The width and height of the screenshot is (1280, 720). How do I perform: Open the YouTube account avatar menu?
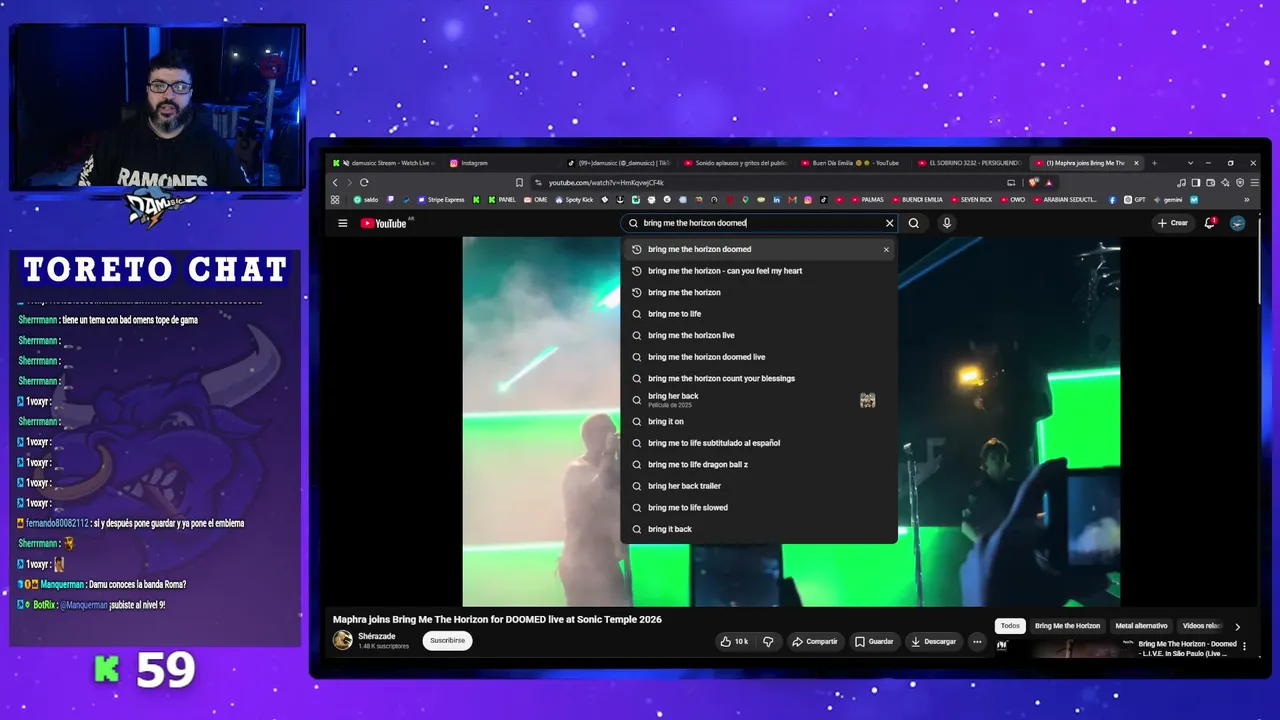tap(1237, 223)
